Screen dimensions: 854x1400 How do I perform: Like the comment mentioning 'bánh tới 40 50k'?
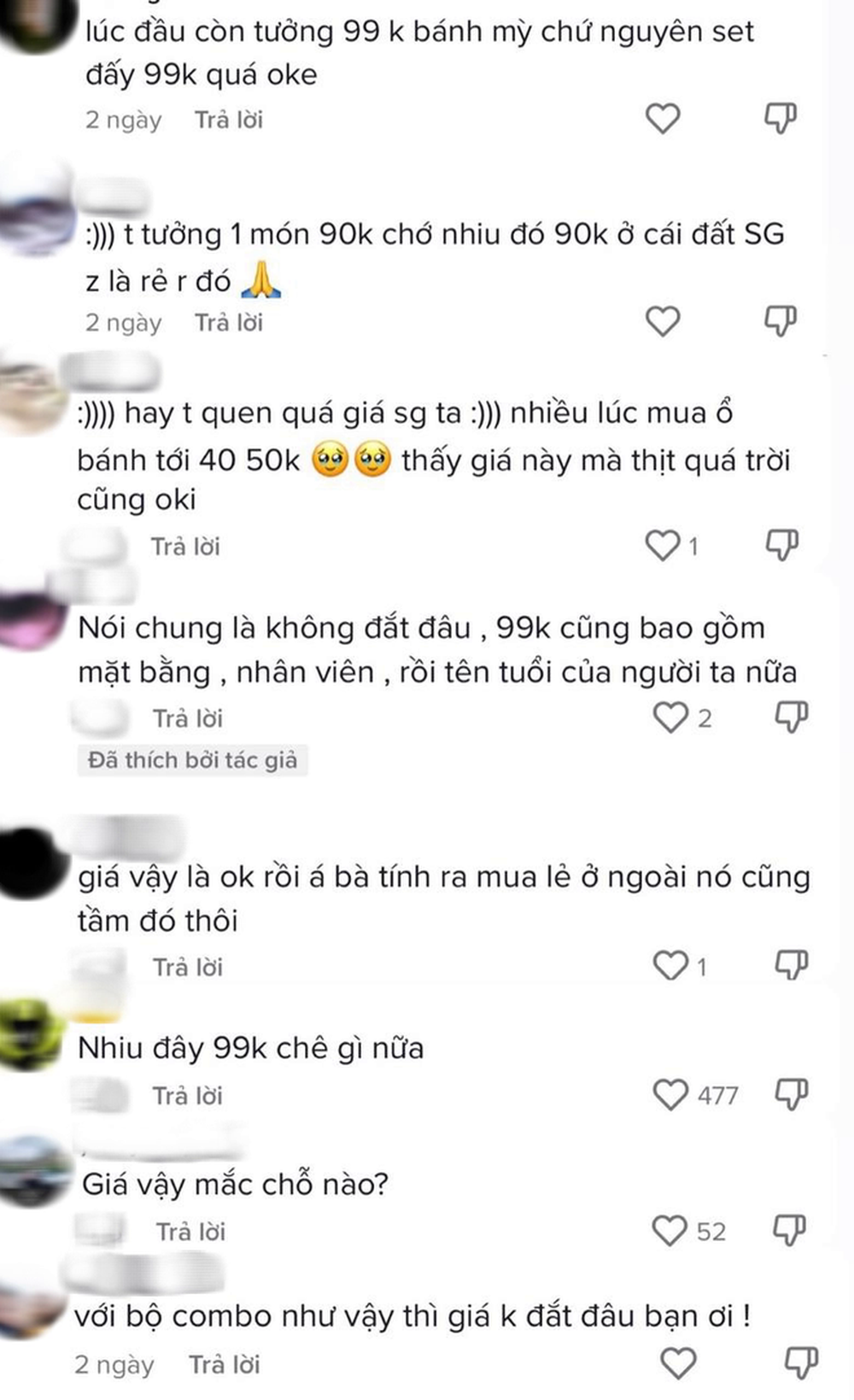(663, 545)
